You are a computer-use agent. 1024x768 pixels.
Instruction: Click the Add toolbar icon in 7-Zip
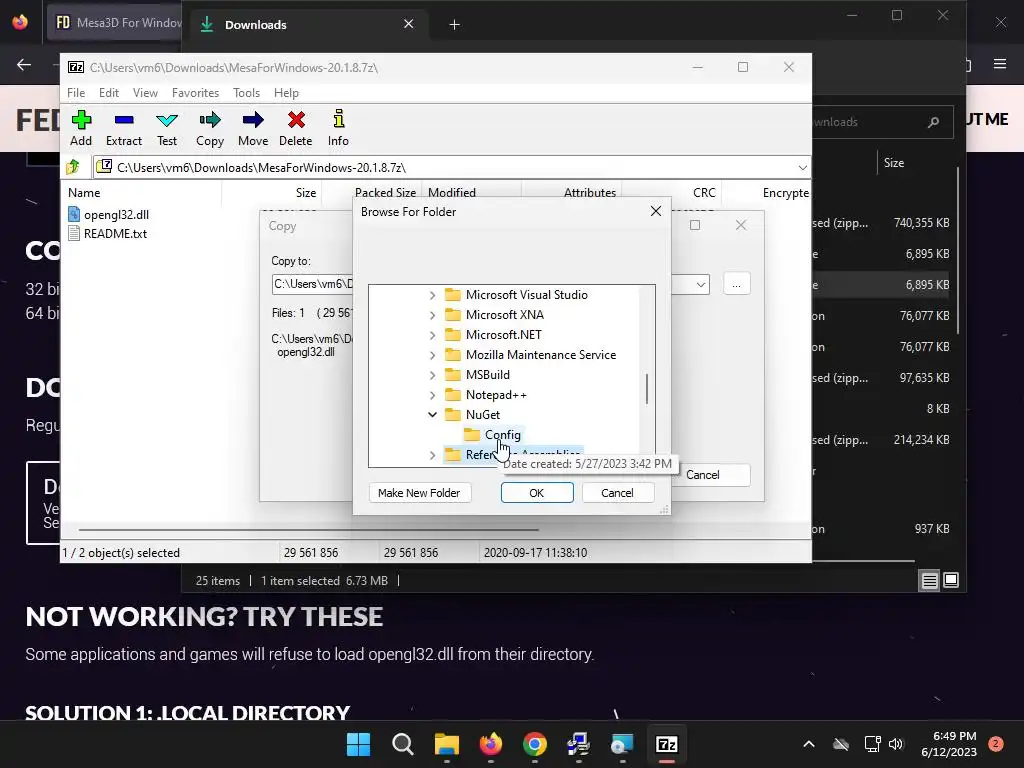click(x=81, y=128)
